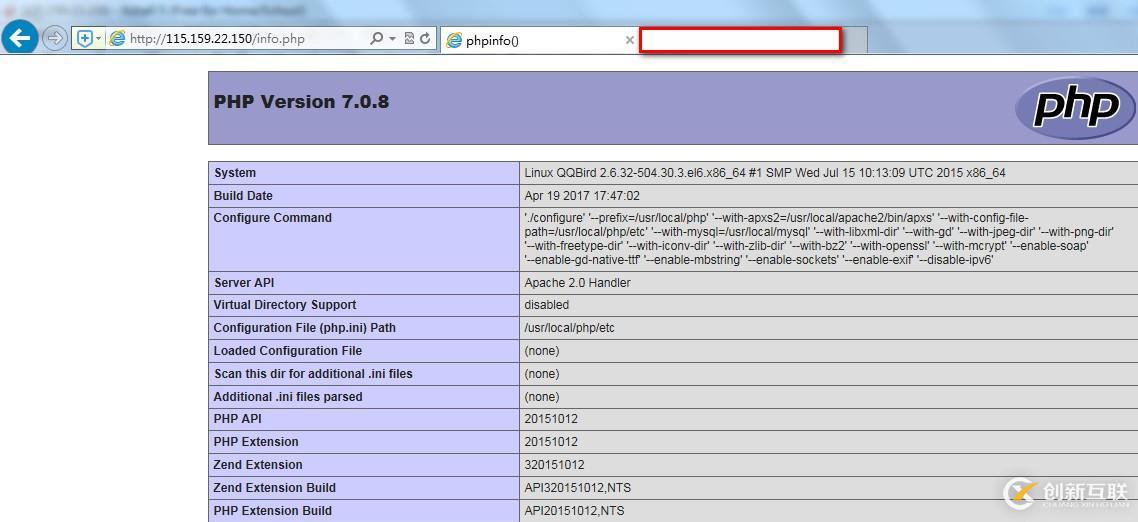Click the '/usr/local/php/etc' path value
The height and width of the screenshot is (522, 1138).
pos(569,327)
